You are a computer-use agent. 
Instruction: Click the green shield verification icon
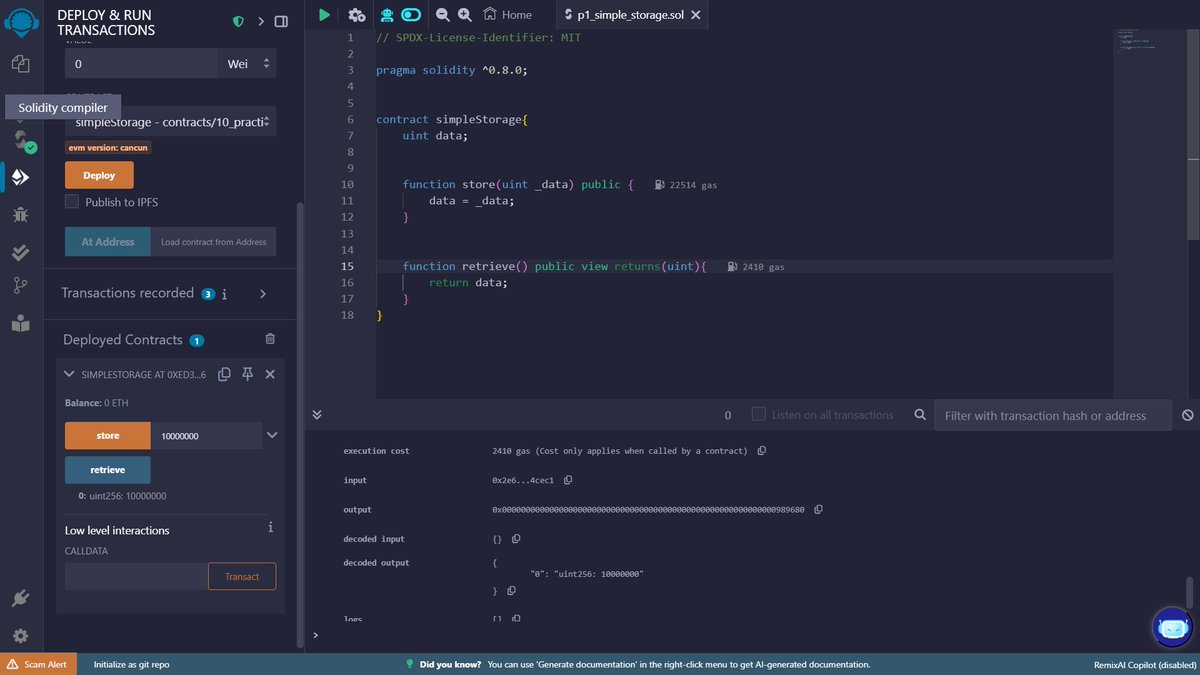click(238, 21)
